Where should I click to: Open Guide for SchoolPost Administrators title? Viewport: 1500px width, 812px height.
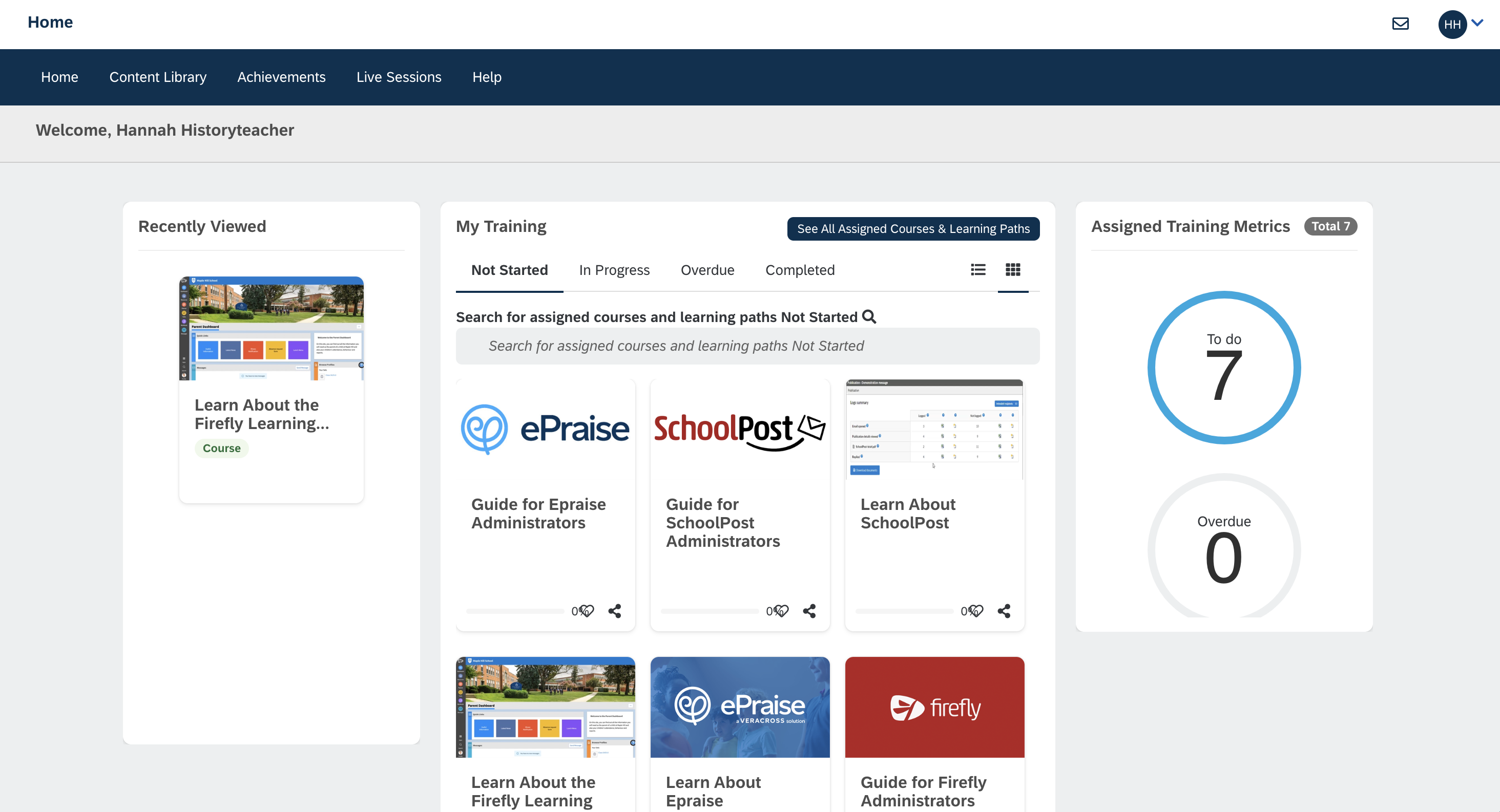[723, 523]
